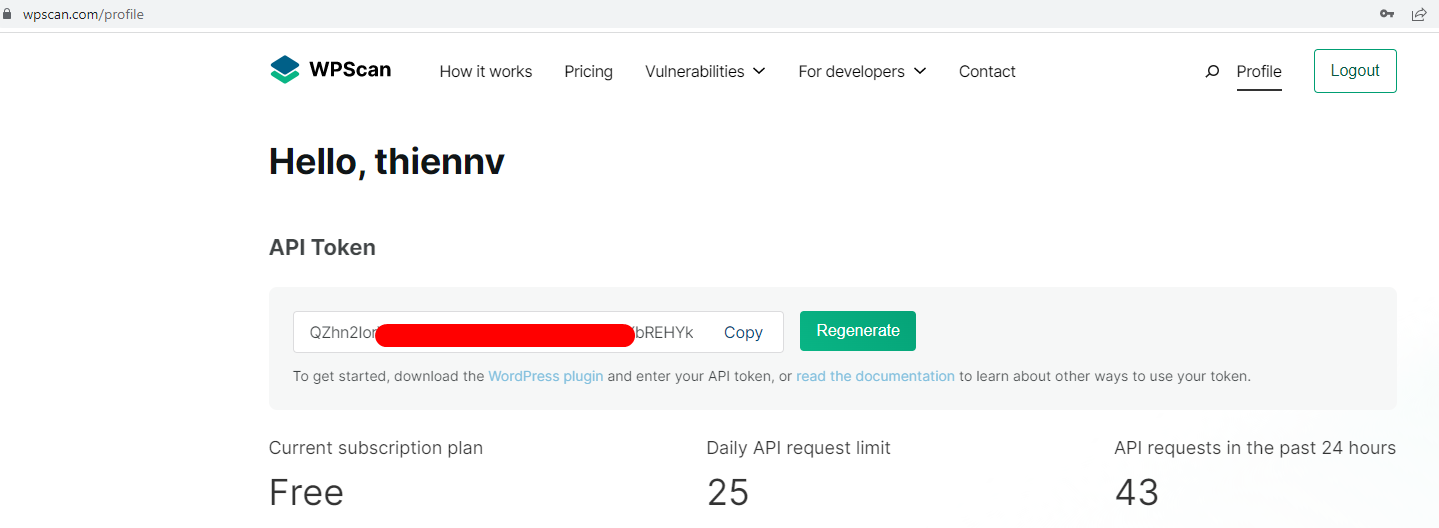Click the Free plan value
1439x528 pixels.
(306, 493)
